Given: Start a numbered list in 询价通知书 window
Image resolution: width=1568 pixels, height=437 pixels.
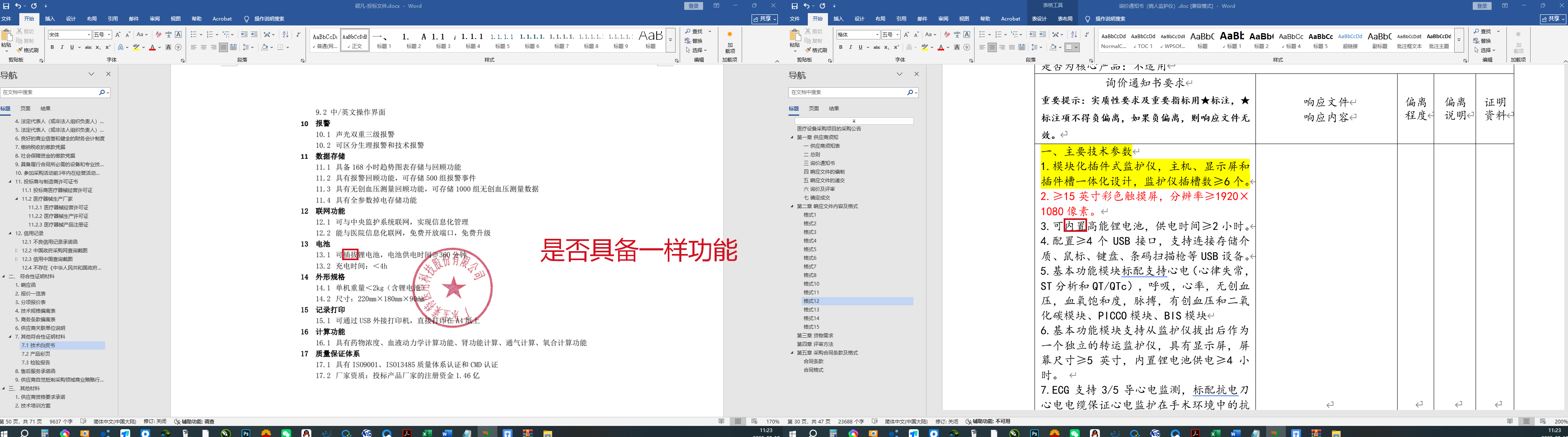Looking at the screenshot, I should tap(1000, 34).
